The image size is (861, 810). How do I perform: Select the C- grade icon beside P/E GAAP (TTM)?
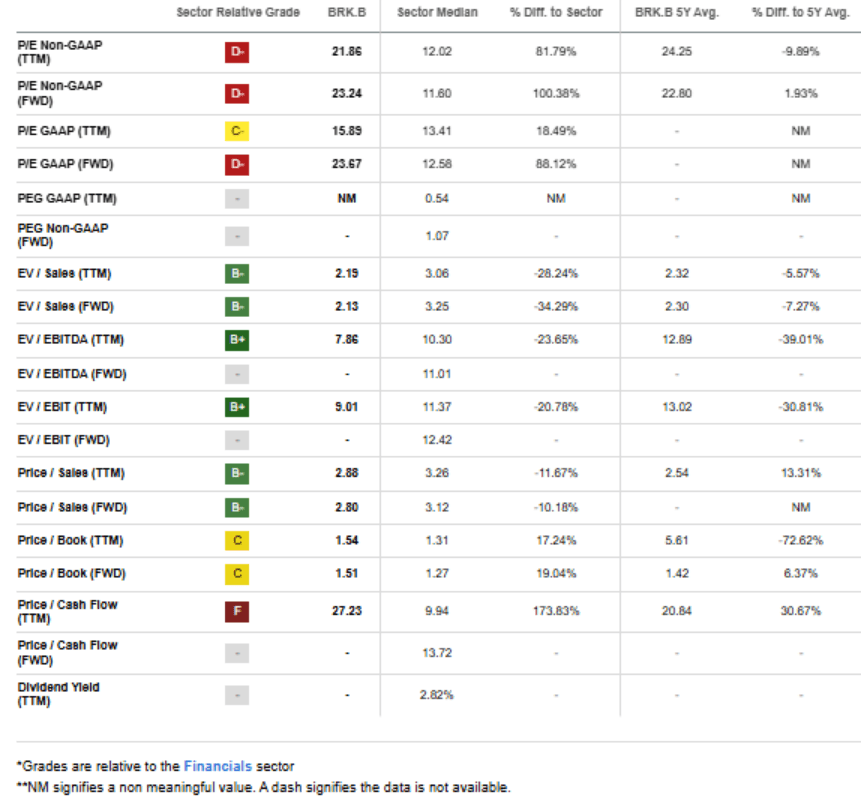click(236, 130)
